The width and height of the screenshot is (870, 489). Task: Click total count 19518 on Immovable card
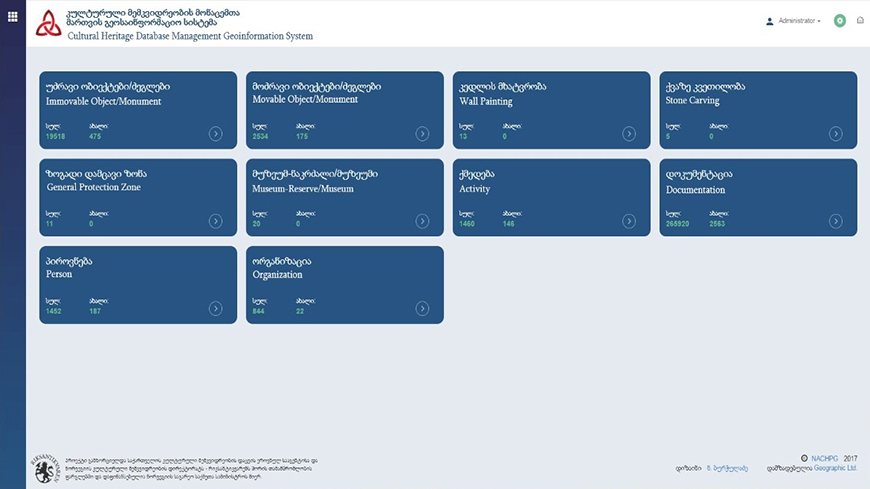55,137
